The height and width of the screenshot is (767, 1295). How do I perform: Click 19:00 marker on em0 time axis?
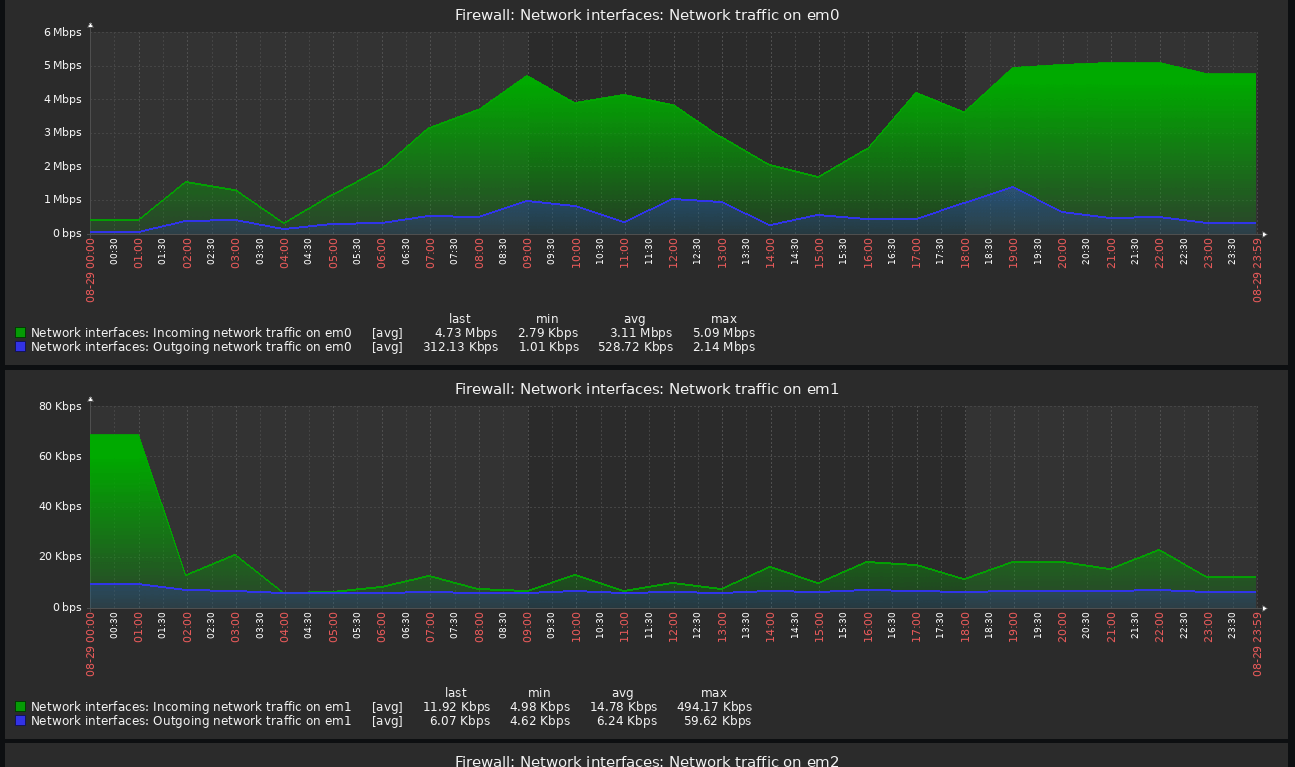1013,251
